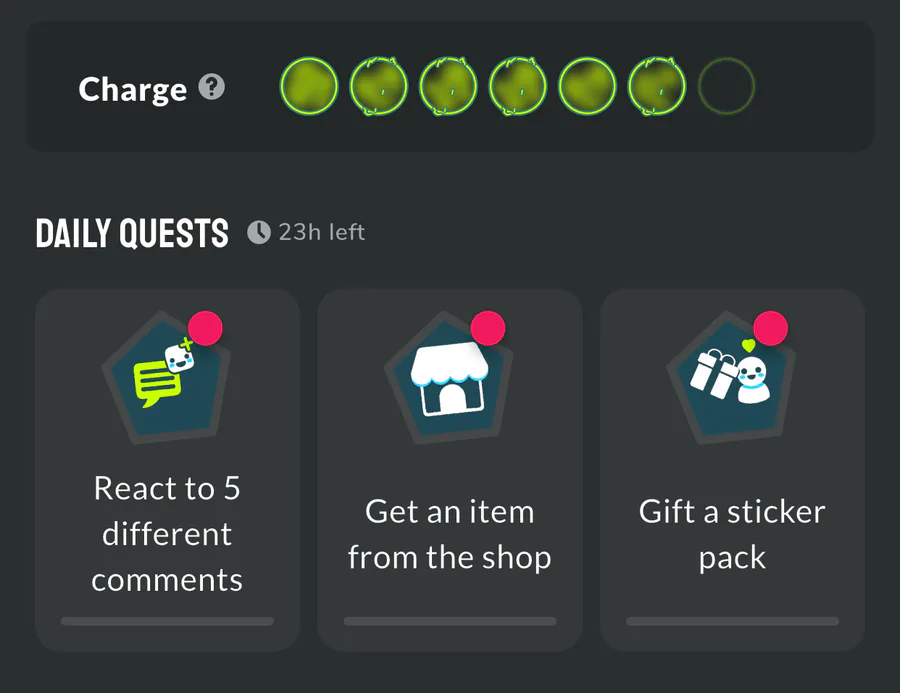Click the gift sticker quest progress bar
Image resolution: width=900 pixels, height=693 pixels.
coord(732,621)
